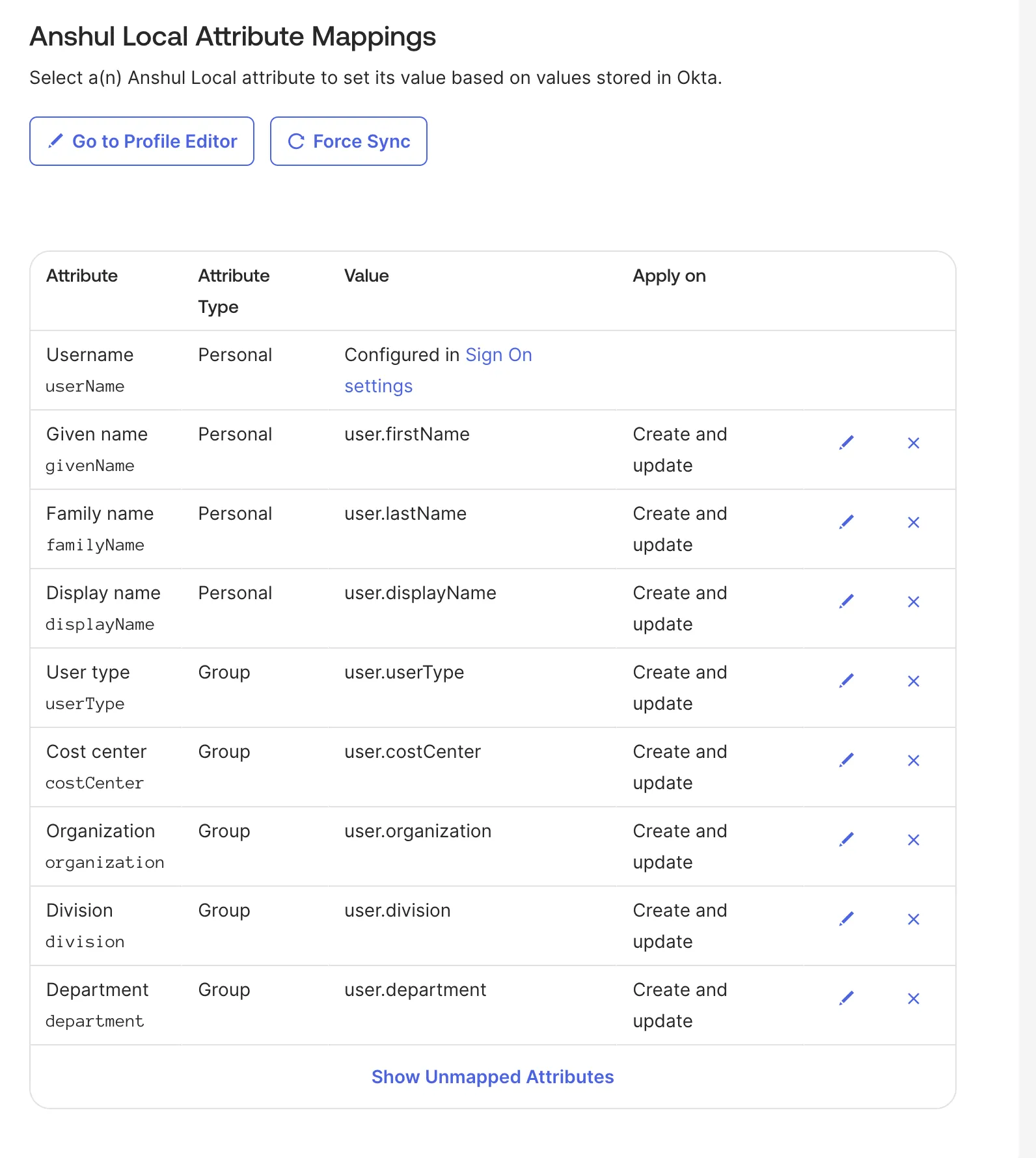Edit the Organization mapping
The width and height of the screenshot is (1036, 1158).
click(x=846, y=840)
